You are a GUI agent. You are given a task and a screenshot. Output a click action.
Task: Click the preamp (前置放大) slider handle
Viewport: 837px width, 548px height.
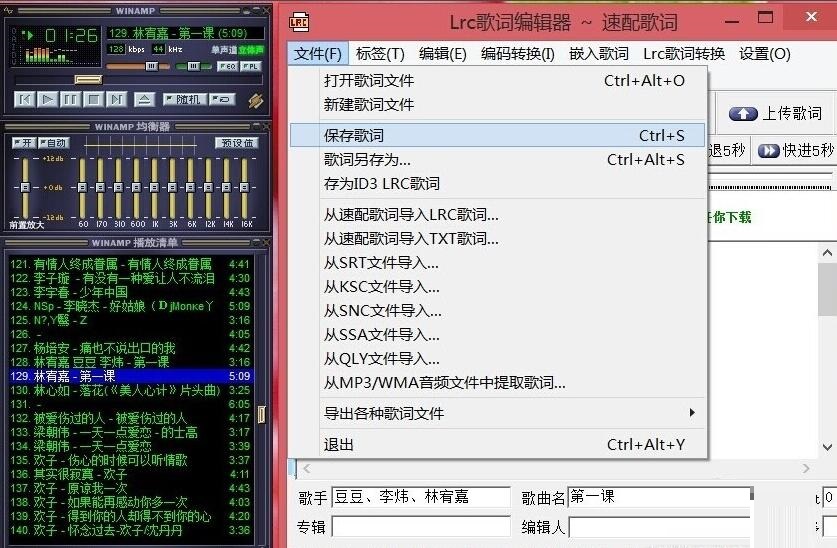click(x=25, y=187)
